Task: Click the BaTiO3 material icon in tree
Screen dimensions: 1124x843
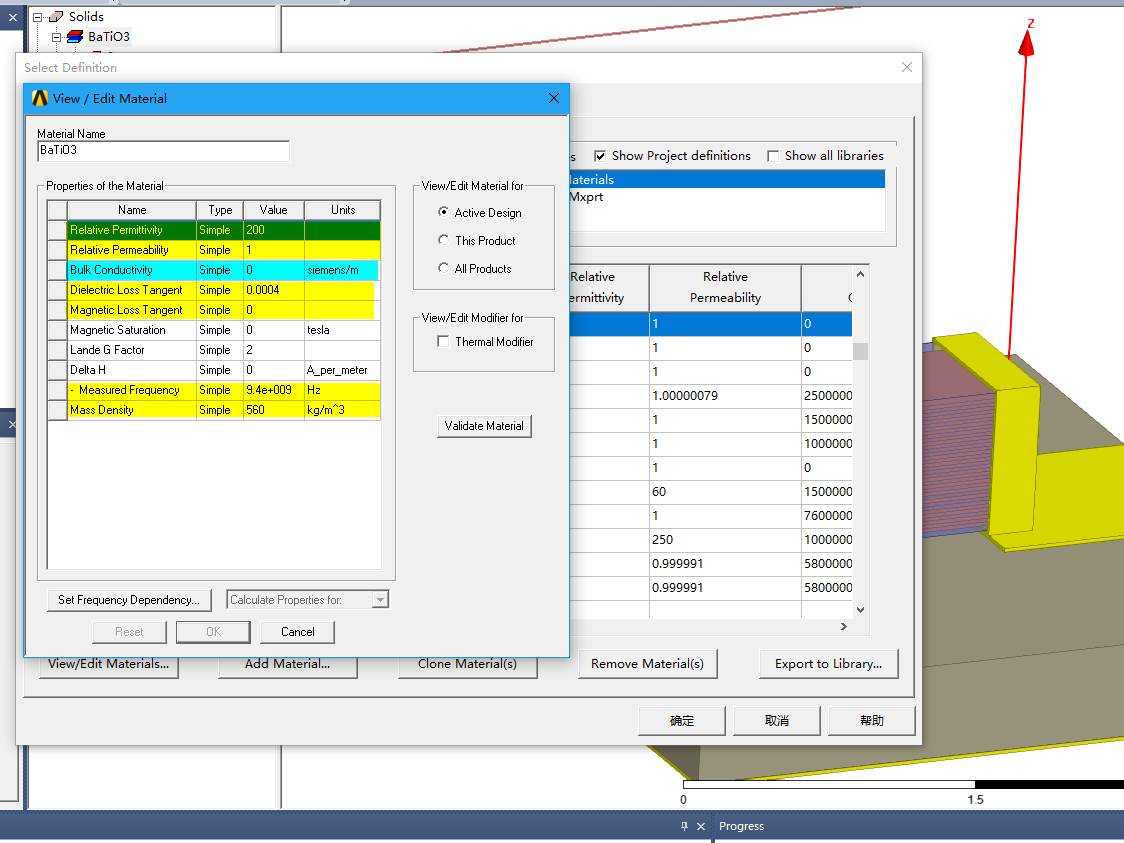Action: pyautogui.click(x=75, y=37)
